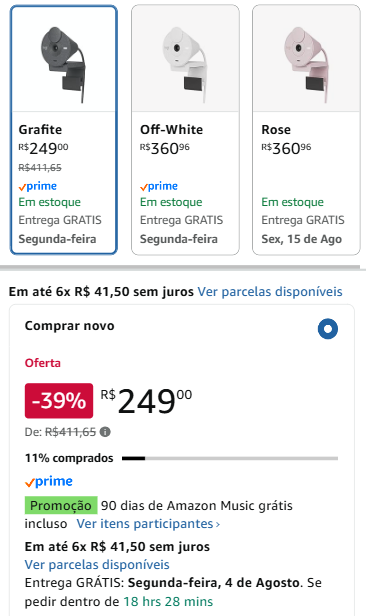
Task: Click the info icon next to R$411,65
Action: coord(105,432)
